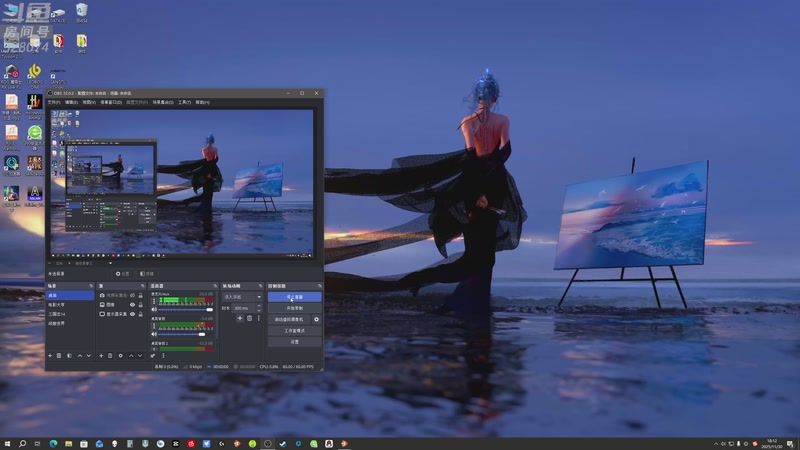Screen dimensions: 800x450
Task: Click the filters button on the source toolbar
Action: [147, 274]
